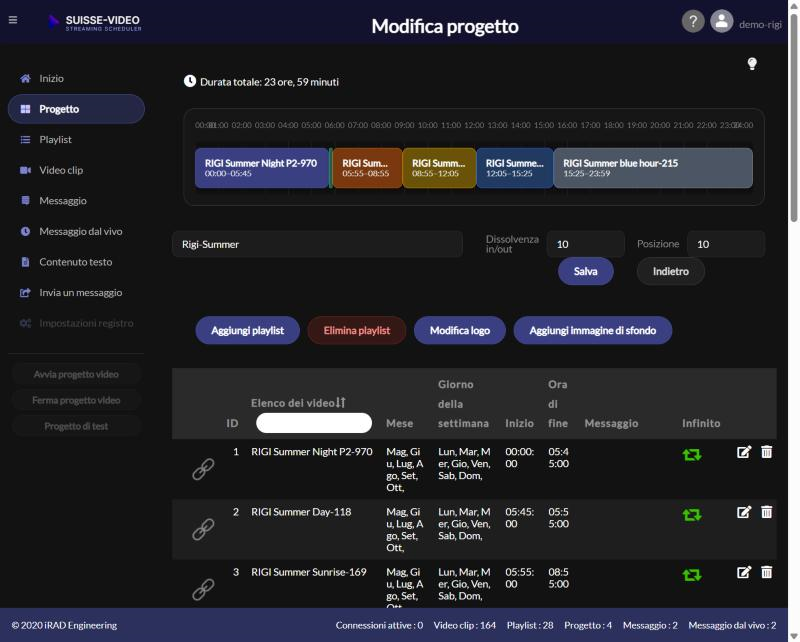Click the Dissolvenza in/out input field

(x=585, y=244)
